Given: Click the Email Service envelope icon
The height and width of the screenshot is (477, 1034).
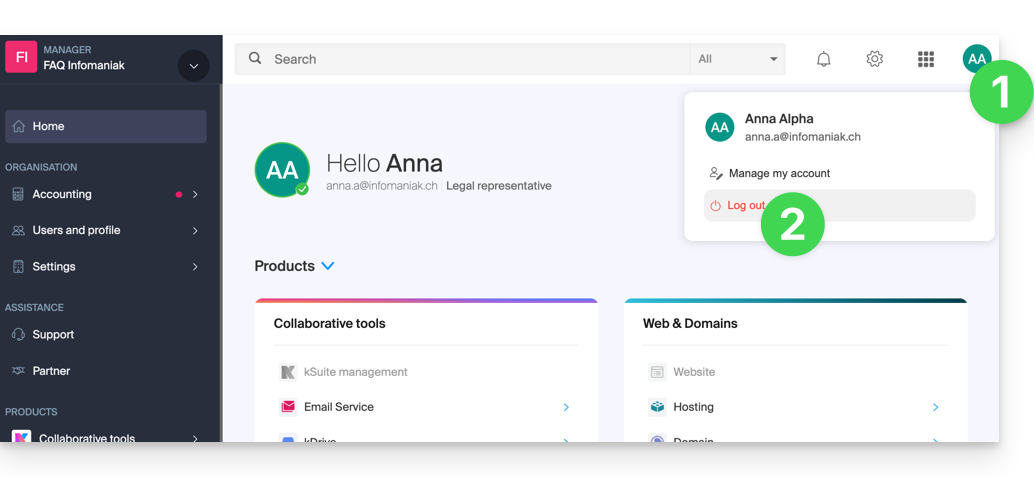Looking at the screenshot, I should click(x=288, y=407).
